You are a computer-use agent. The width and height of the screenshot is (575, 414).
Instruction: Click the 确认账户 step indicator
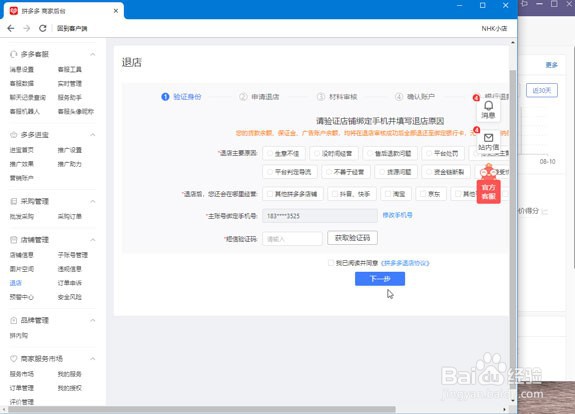[x=415, y=97]
